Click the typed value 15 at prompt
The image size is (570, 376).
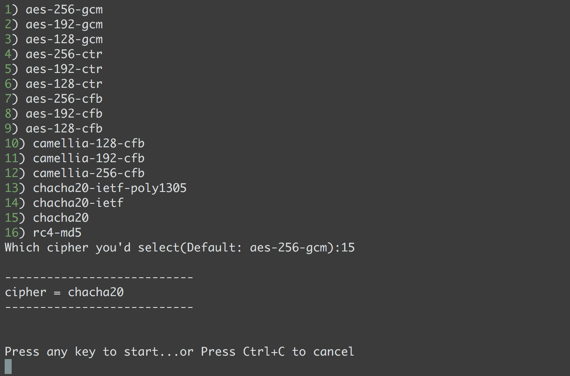(348, 248)
